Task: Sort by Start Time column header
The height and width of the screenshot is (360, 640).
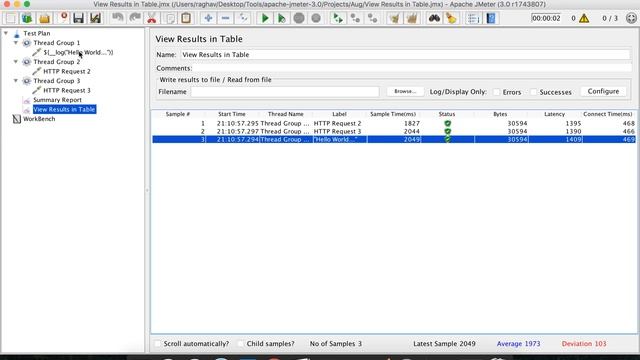Action: [232, 114]
